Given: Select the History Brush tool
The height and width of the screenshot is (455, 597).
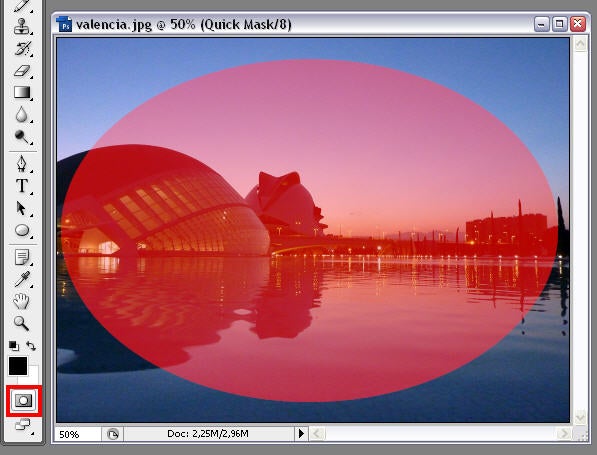Looking at the screenshot, I should point(22,49).
